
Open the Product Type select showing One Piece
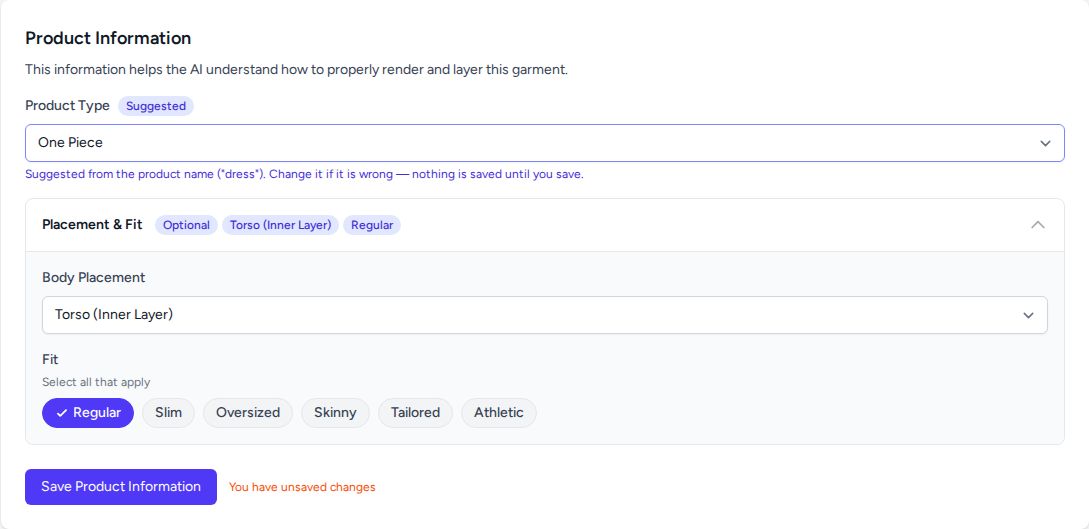[544, 143]
